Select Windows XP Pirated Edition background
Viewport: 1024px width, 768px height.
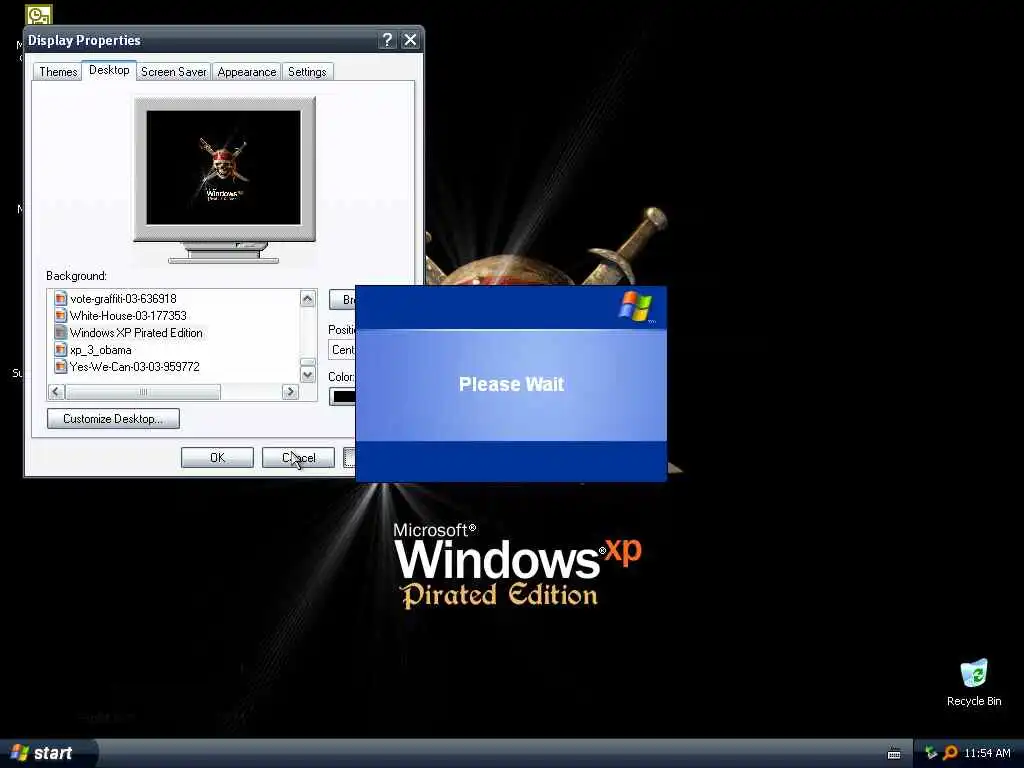pos(136,332)
